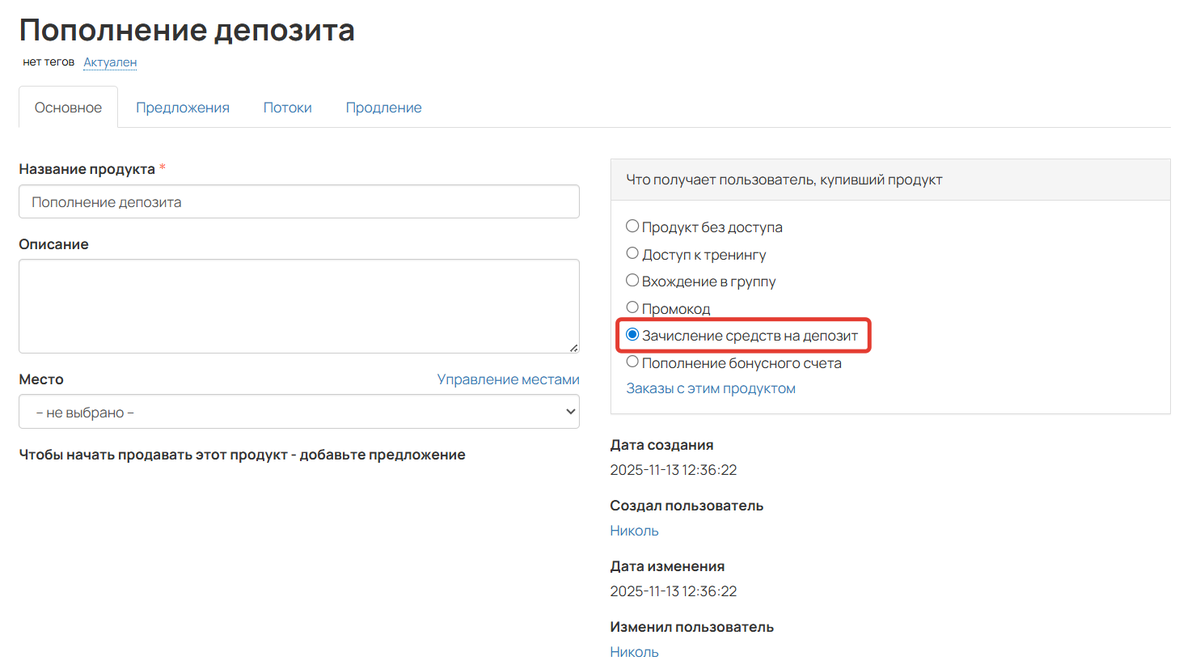Open Управление местами
The width and height of the screenshot is (1200, 669).
[x=508, y=379]
